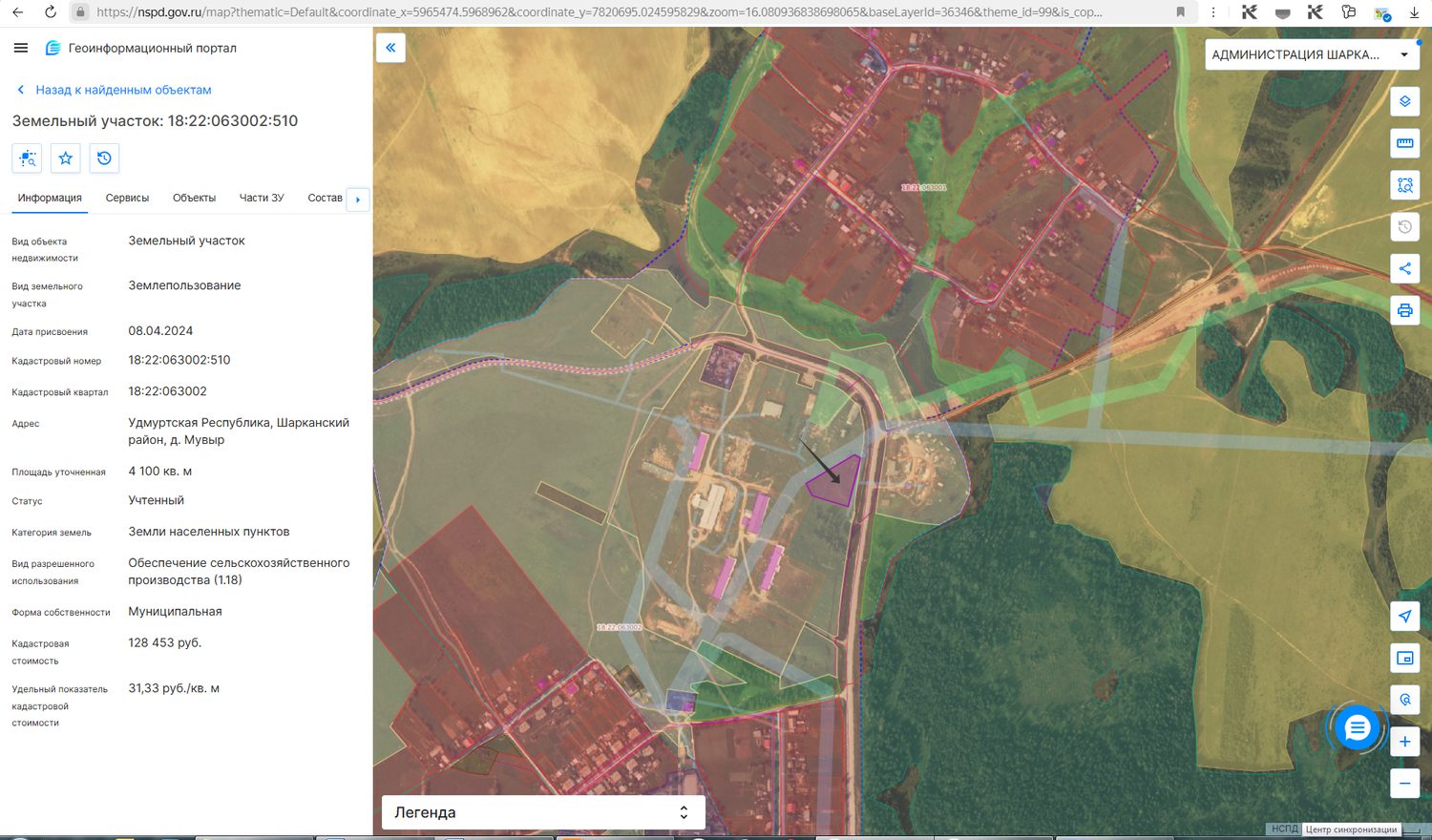Switch to the Сервисы tab
The width and height of the screenshot is (1432, 840).
point(127,198)
